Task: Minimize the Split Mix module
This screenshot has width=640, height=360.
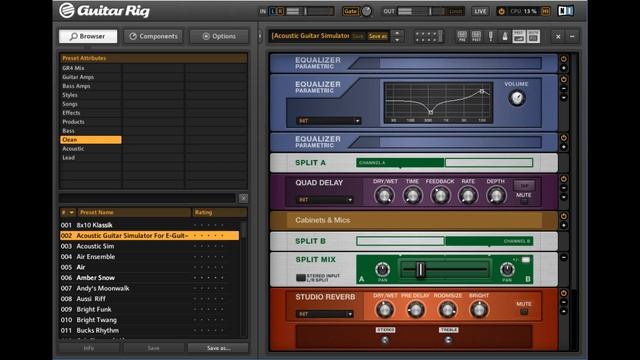Action: (564, 258)
